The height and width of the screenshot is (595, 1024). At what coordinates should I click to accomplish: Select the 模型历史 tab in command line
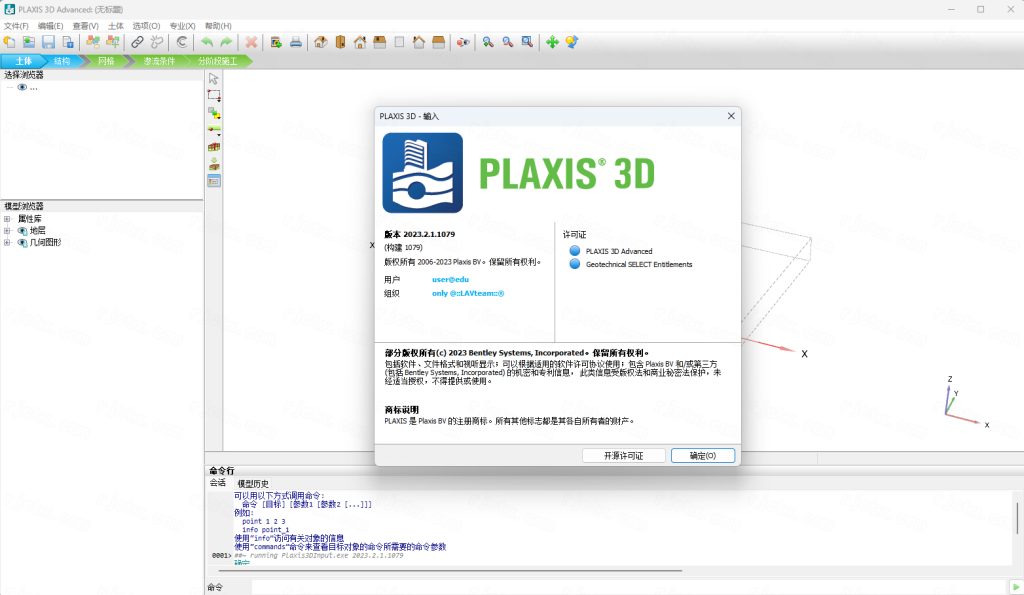tap(253, 483)
